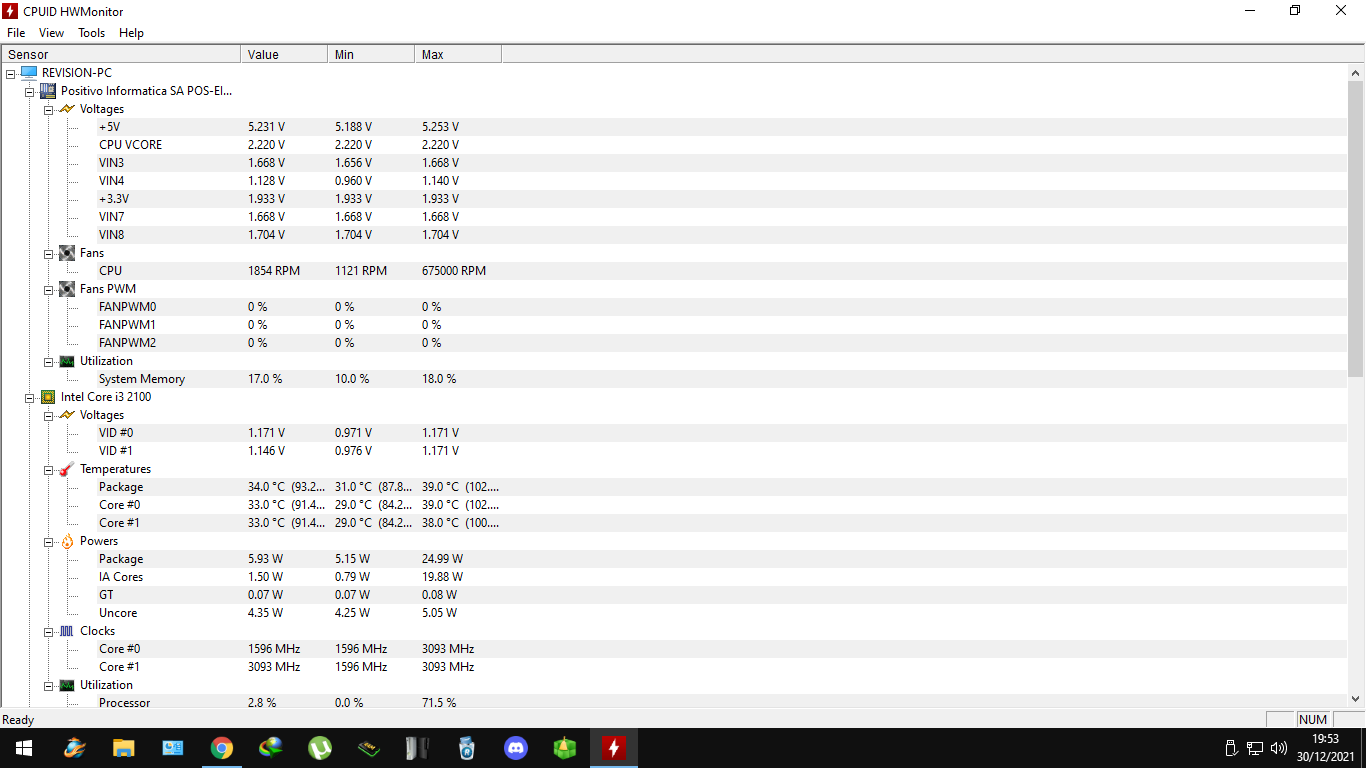Viewport: 1366px width, 768px height.
Task: Select the CPU VCORE voltage row
Action: 673,145
